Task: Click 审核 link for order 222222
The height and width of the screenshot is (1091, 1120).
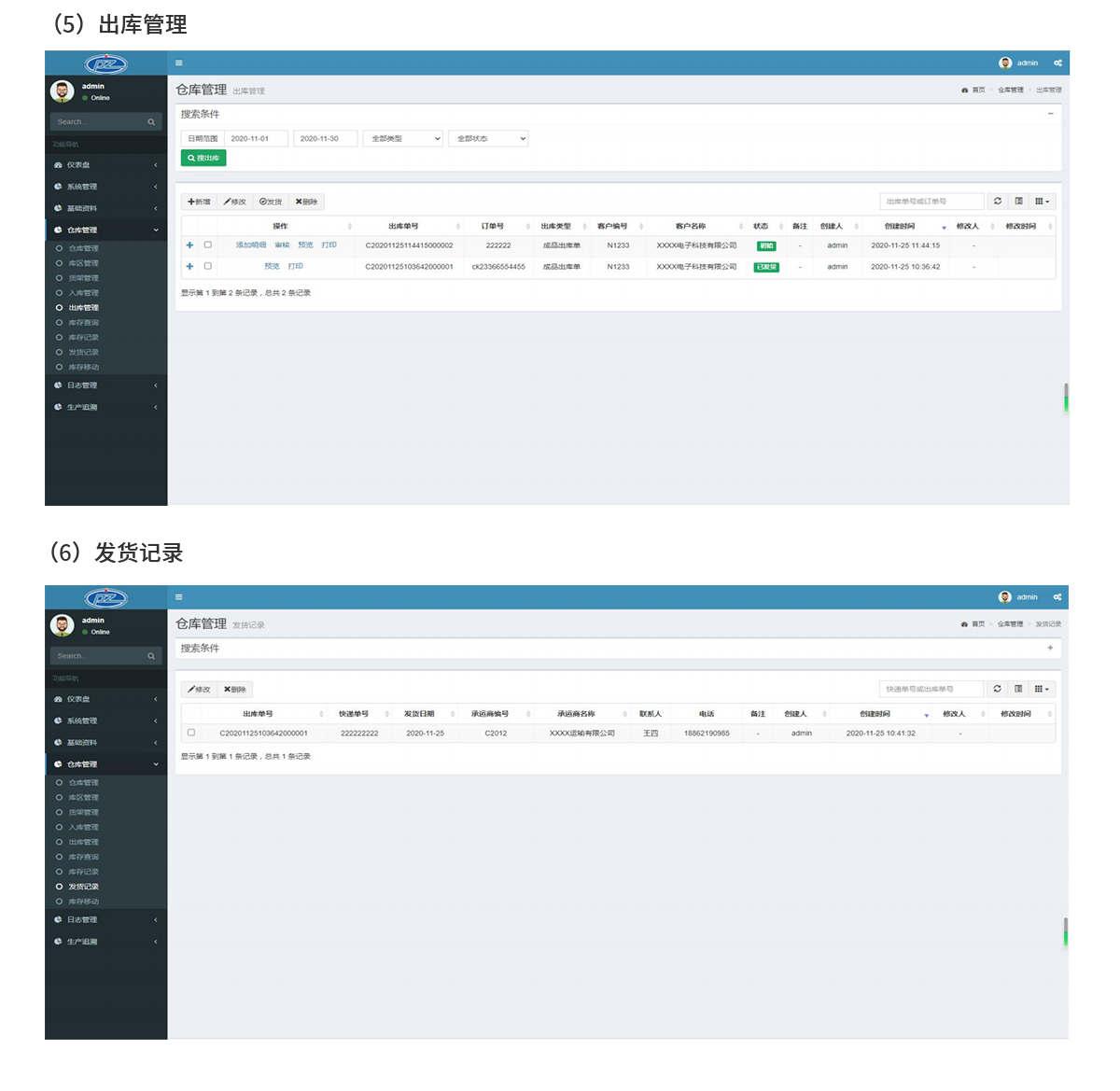Action: (x=282, y=245)
